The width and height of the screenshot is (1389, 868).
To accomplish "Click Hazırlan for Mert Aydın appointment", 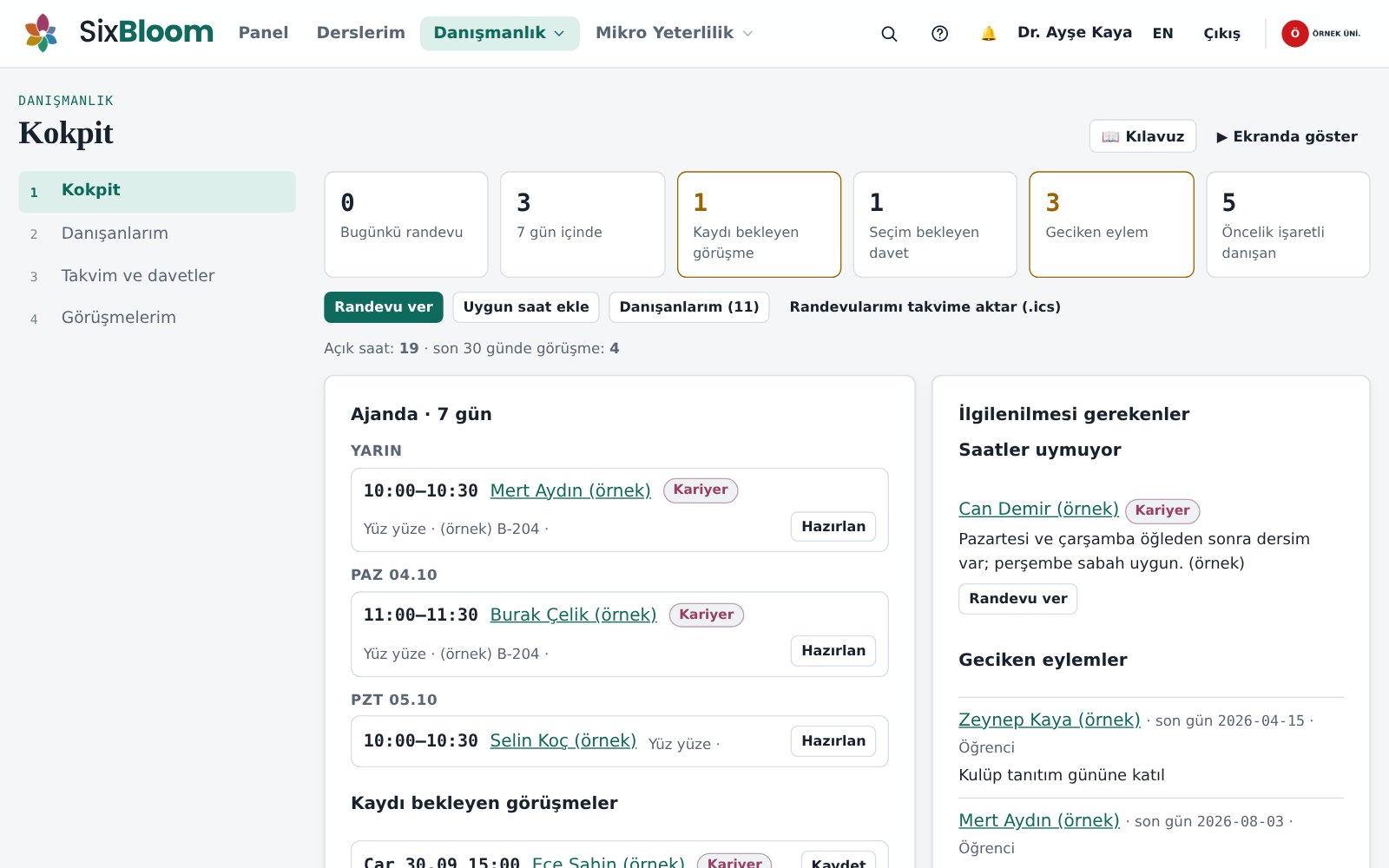I will coord(833,527).
